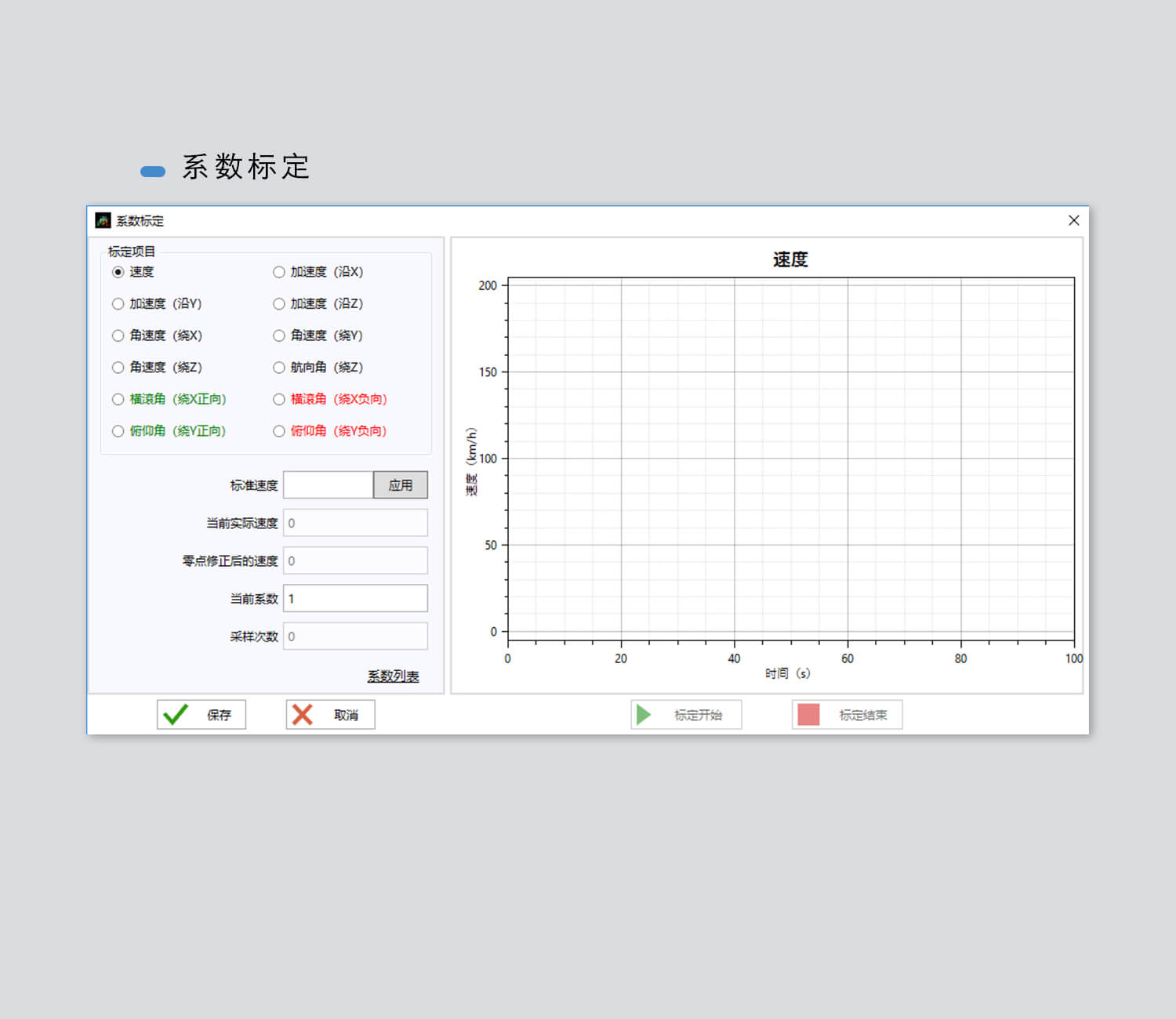
Task: Start calibration with 标定开始 play button
Action: coord(686,715)
